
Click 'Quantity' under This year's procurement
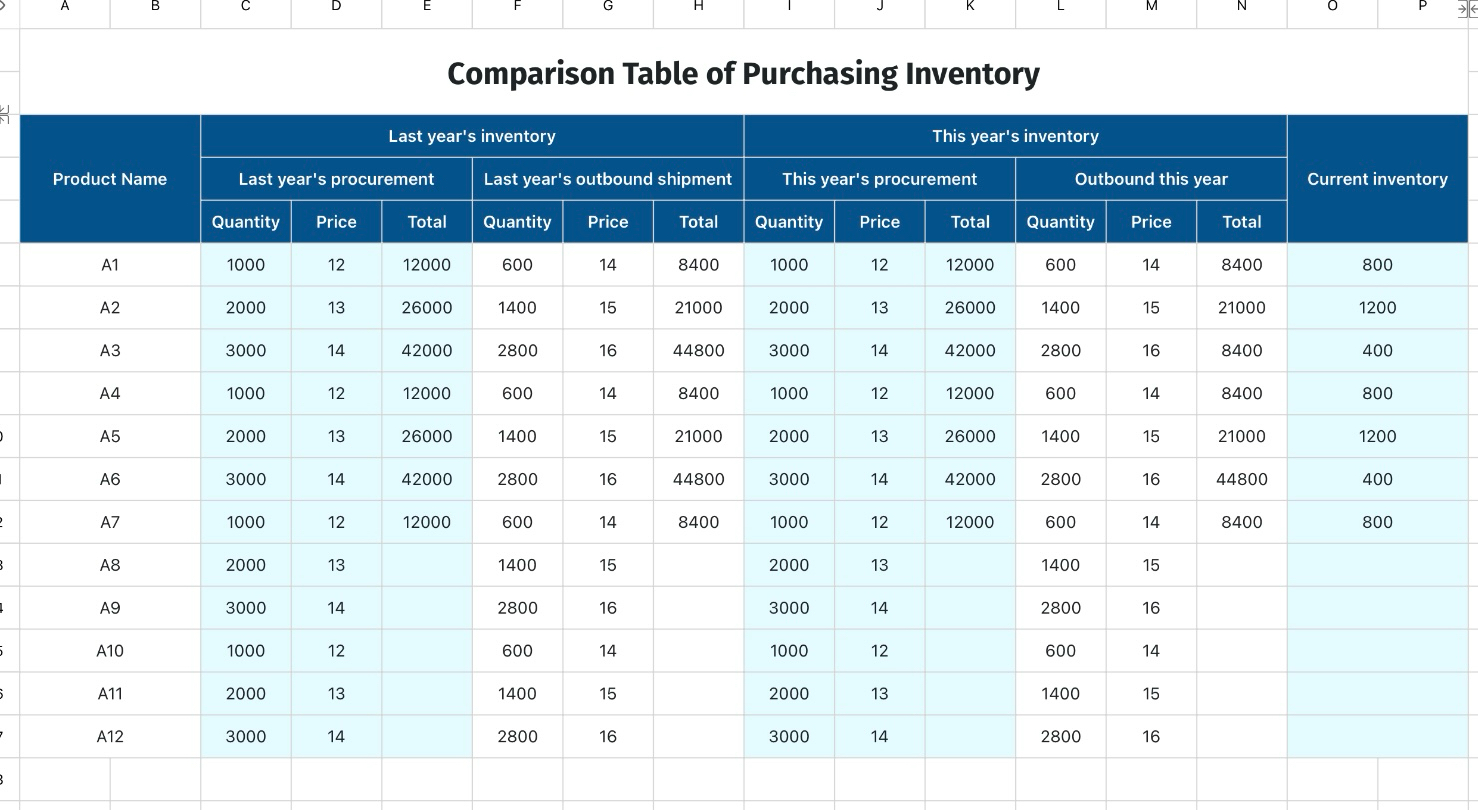(x=789, y=222)
